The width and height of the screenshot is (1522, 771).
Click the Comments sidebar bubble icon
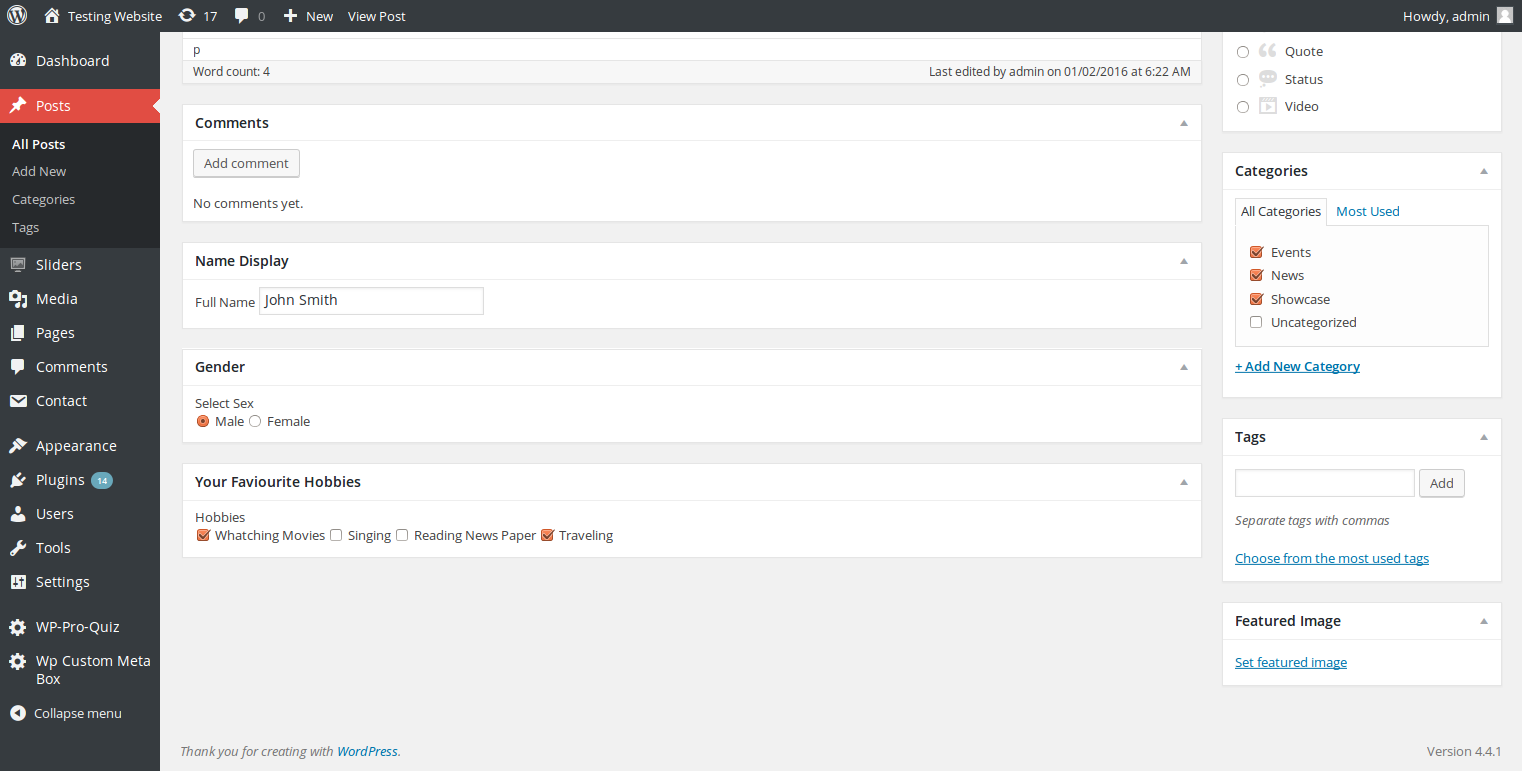(18, 366)
